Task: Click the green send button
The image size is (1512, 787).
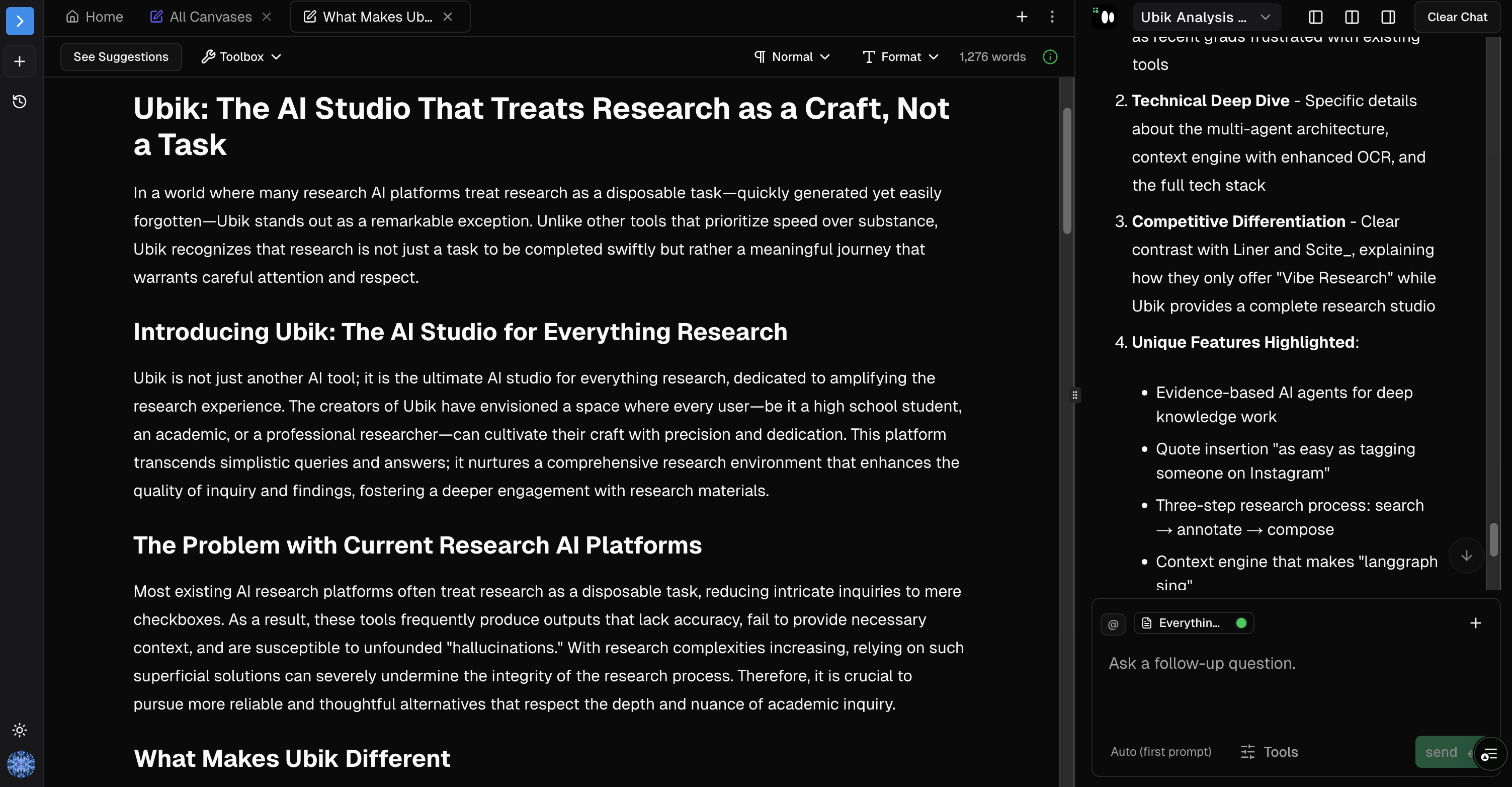Action: pos(1444,752)
